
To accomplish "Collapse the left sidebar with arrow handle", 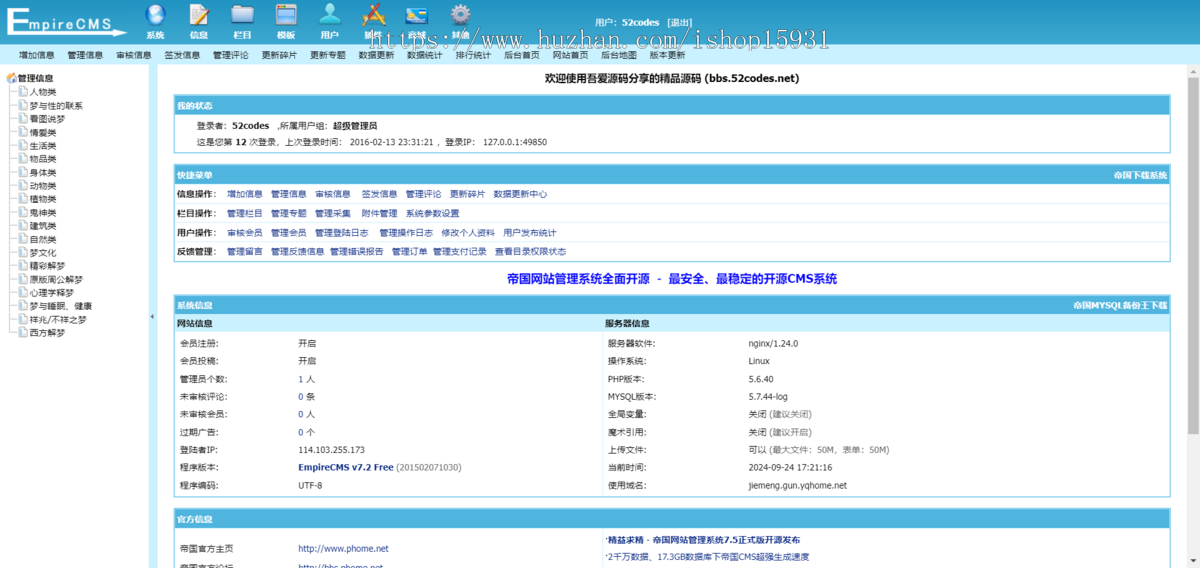I will click(152, 316).
